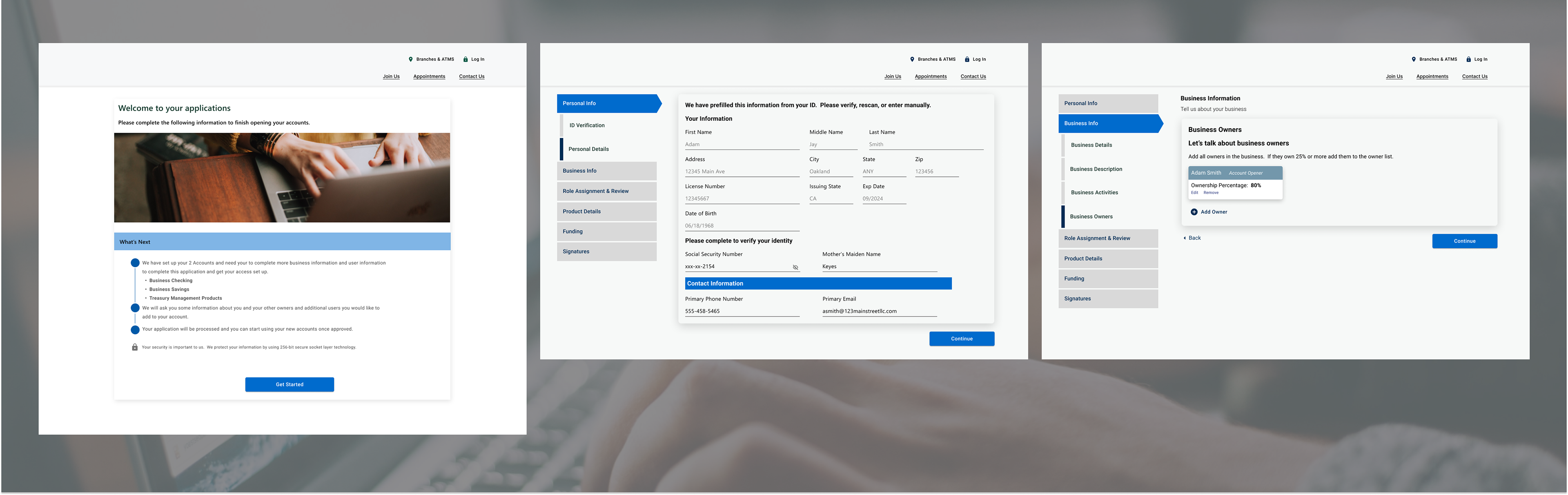Click the Log In lock icon on the Welcome screen
Screen dimensions: 1568x495
(x=465, y=59)
